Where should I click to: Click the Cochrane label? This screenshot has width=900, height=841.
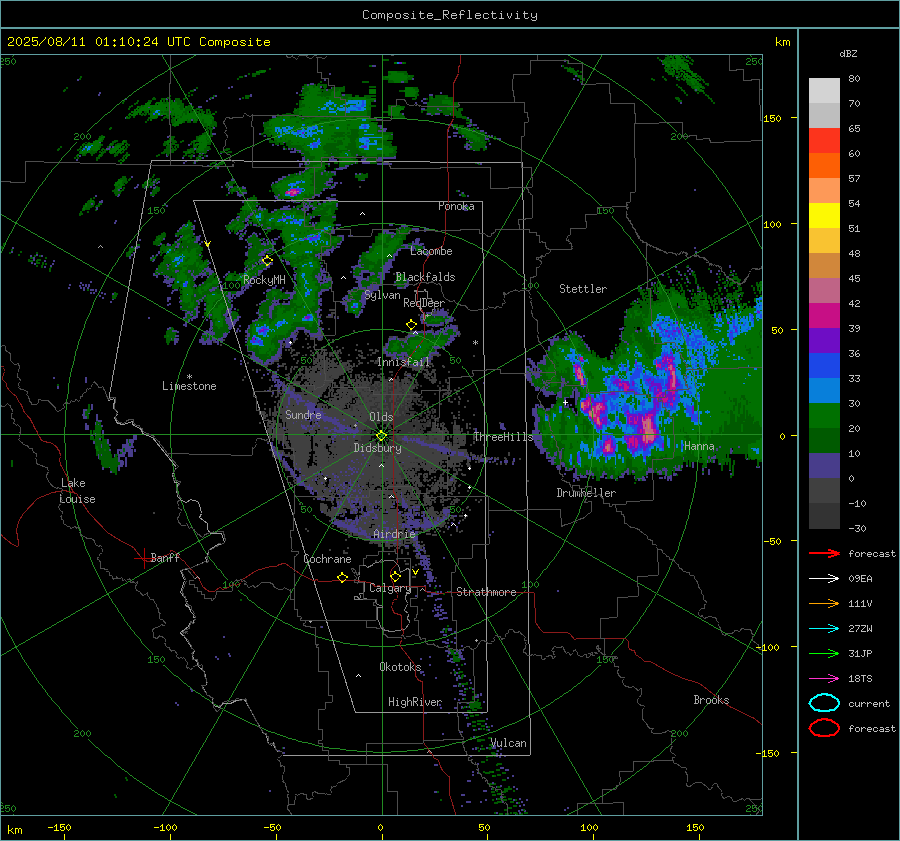pyautogui.click(x=327, y=559)
